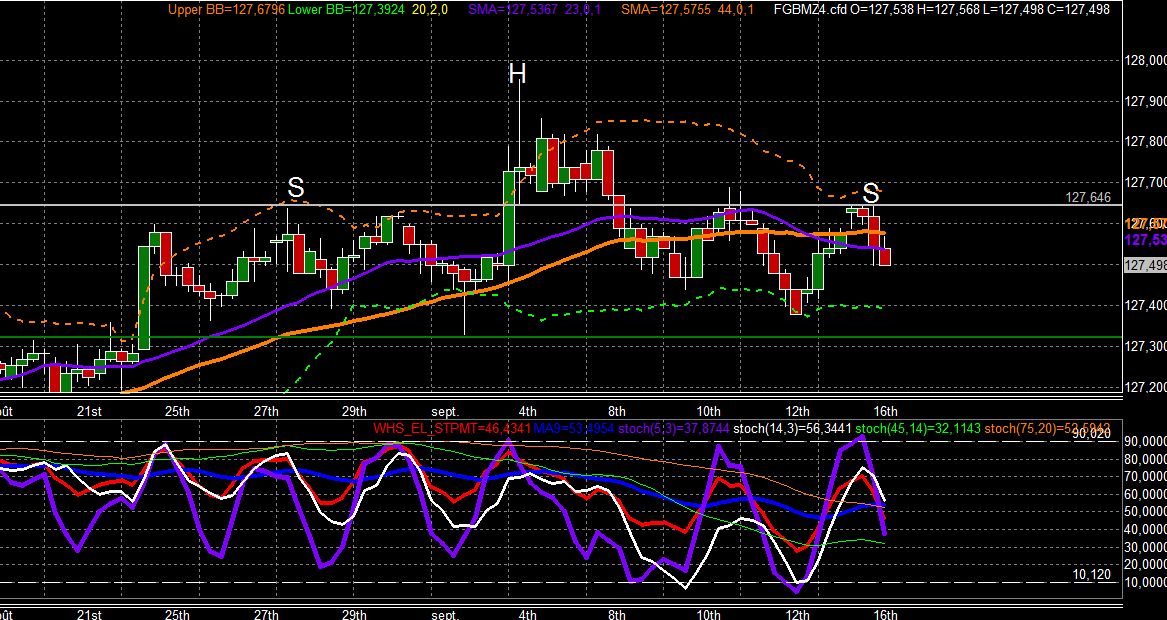The height and width of the screenshot is (620, 1167).
Task: Select the S shoulder annotation near 16th candles
Action: pyautogui.click(x=870, y=194)
